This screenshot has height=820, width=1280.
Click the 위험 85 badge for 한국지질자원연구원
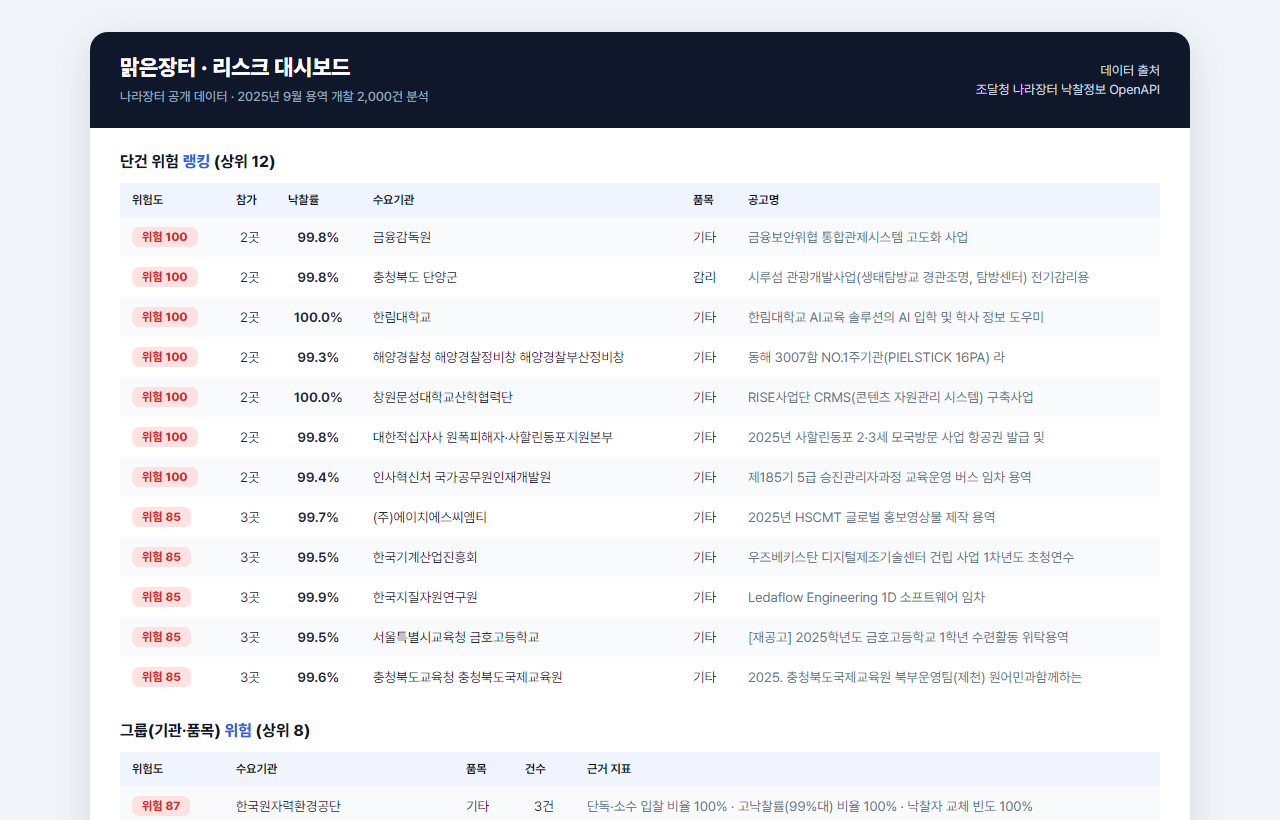point(161,597)
